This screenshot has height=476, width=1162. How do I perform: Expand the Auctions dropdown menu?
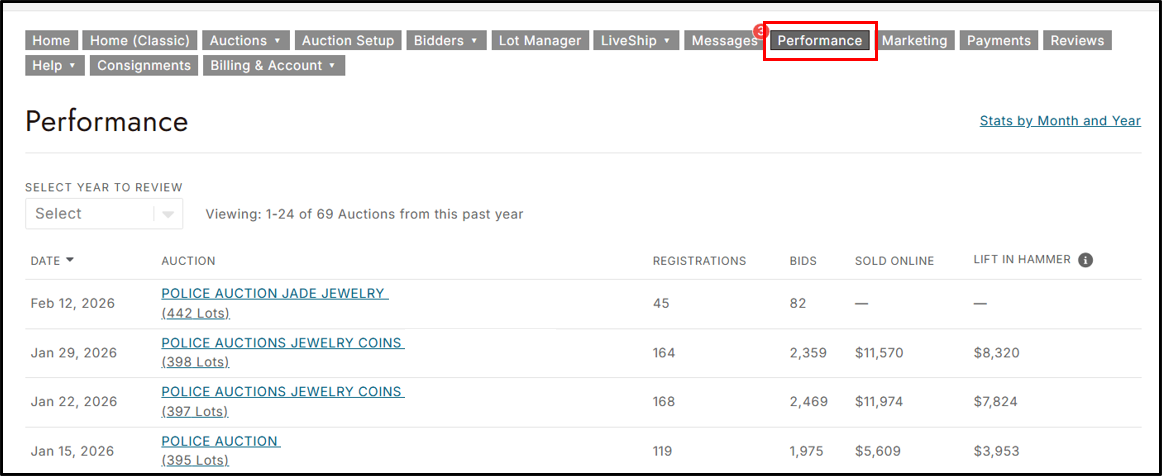(246, 41)
